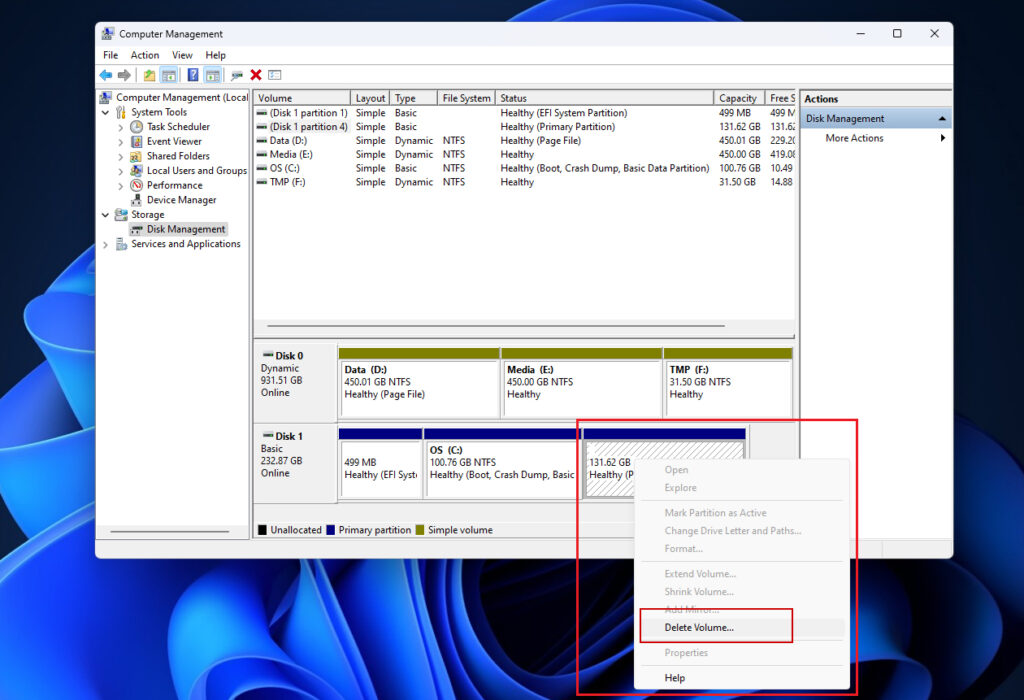Image resolution: width=1024 pixels, height=700 pixels.
Task: Click the red X delete icon in the toolbar
Action: pos(255,75)
